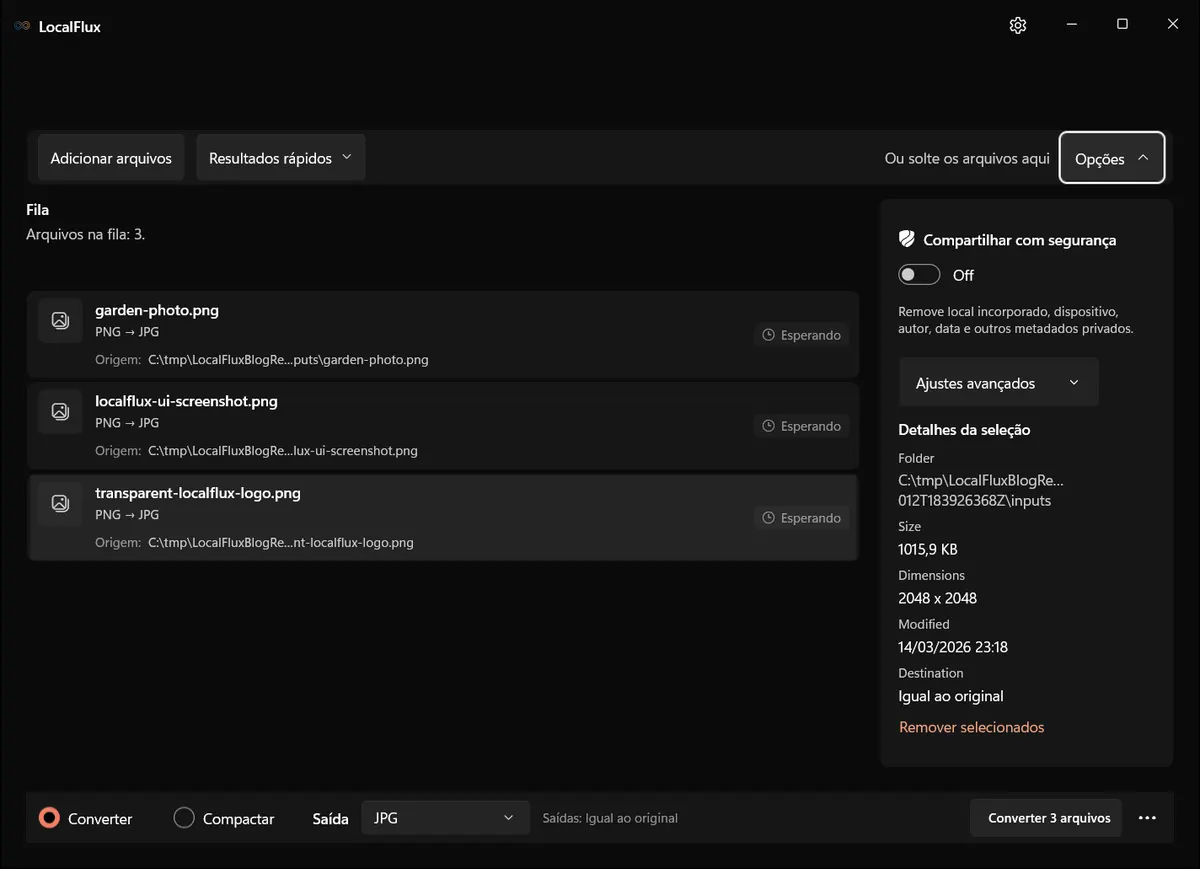Click the folder path in Detalhes da seleção
The width and height of the screenshot is (1200, 869).
[981, 490]
